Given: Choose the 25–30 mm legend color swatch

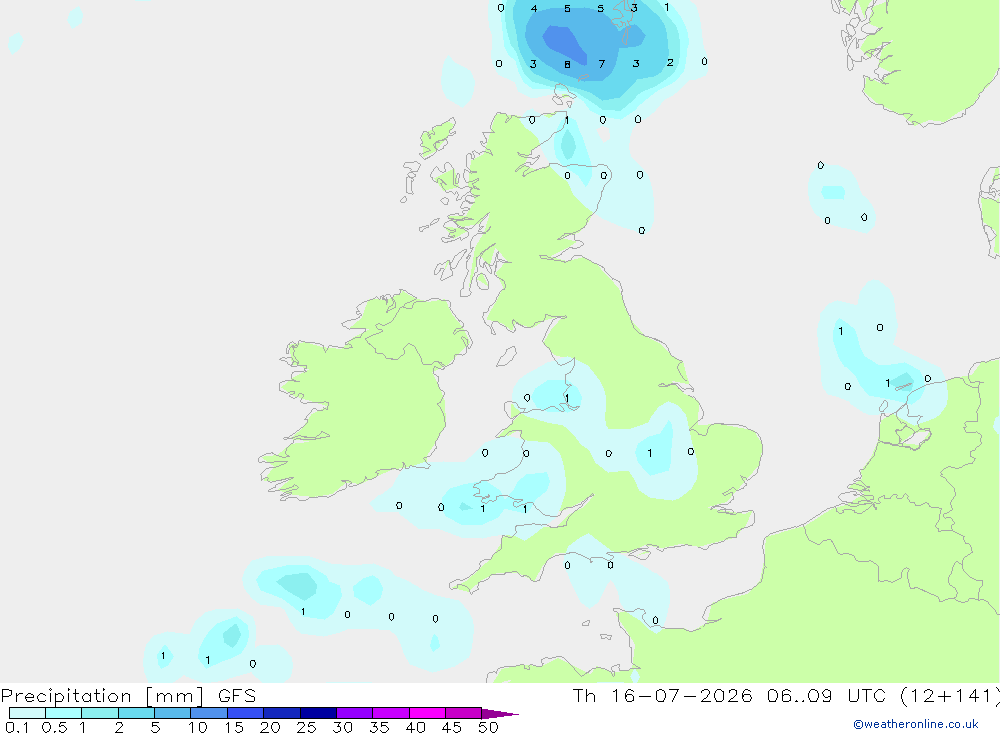Looking at the screenshot, I should pyautogui.click(x=318, y=713).
